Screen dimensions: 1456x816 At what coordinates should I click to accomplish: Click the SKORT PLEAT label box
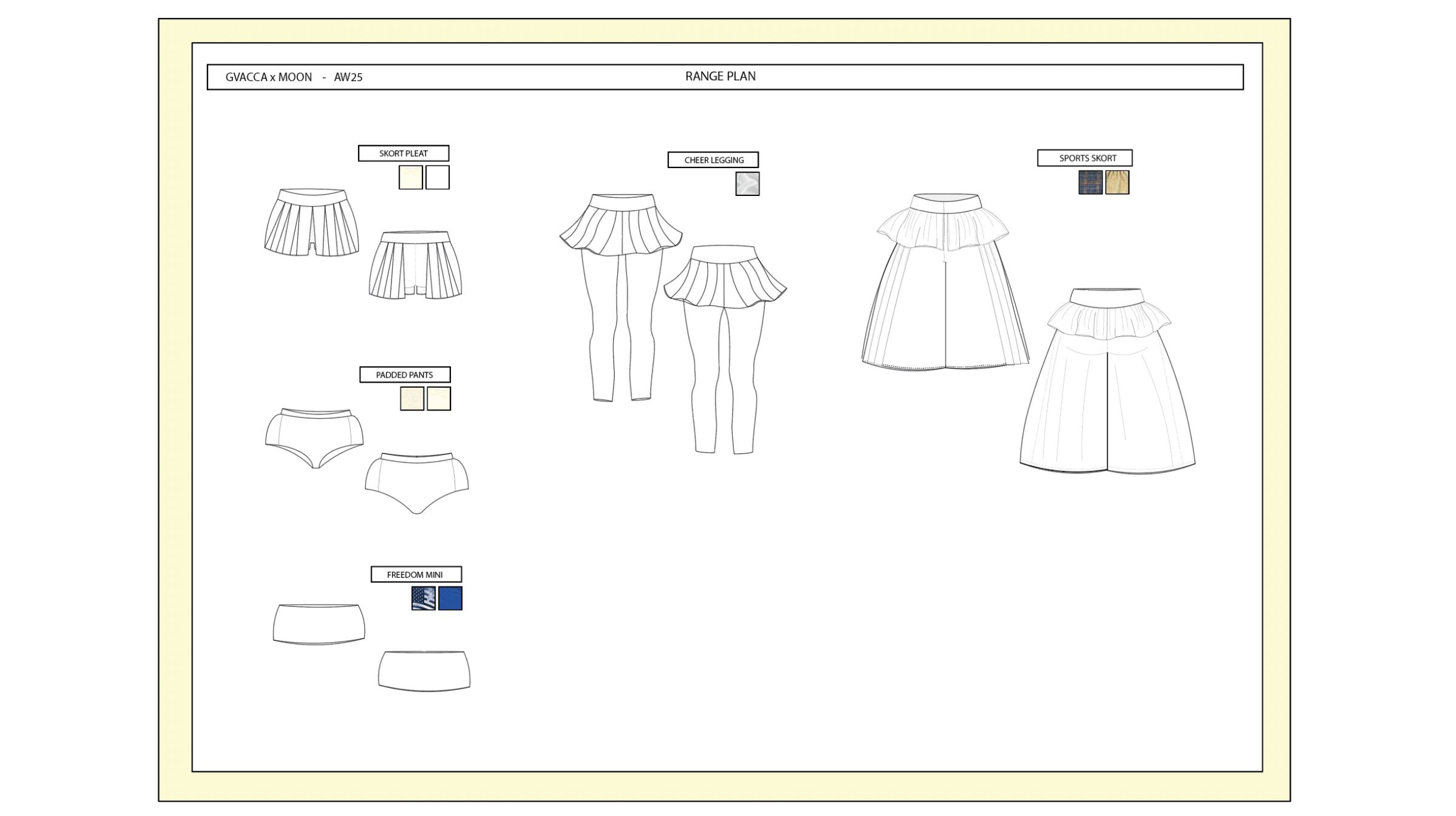click(403, 153)
